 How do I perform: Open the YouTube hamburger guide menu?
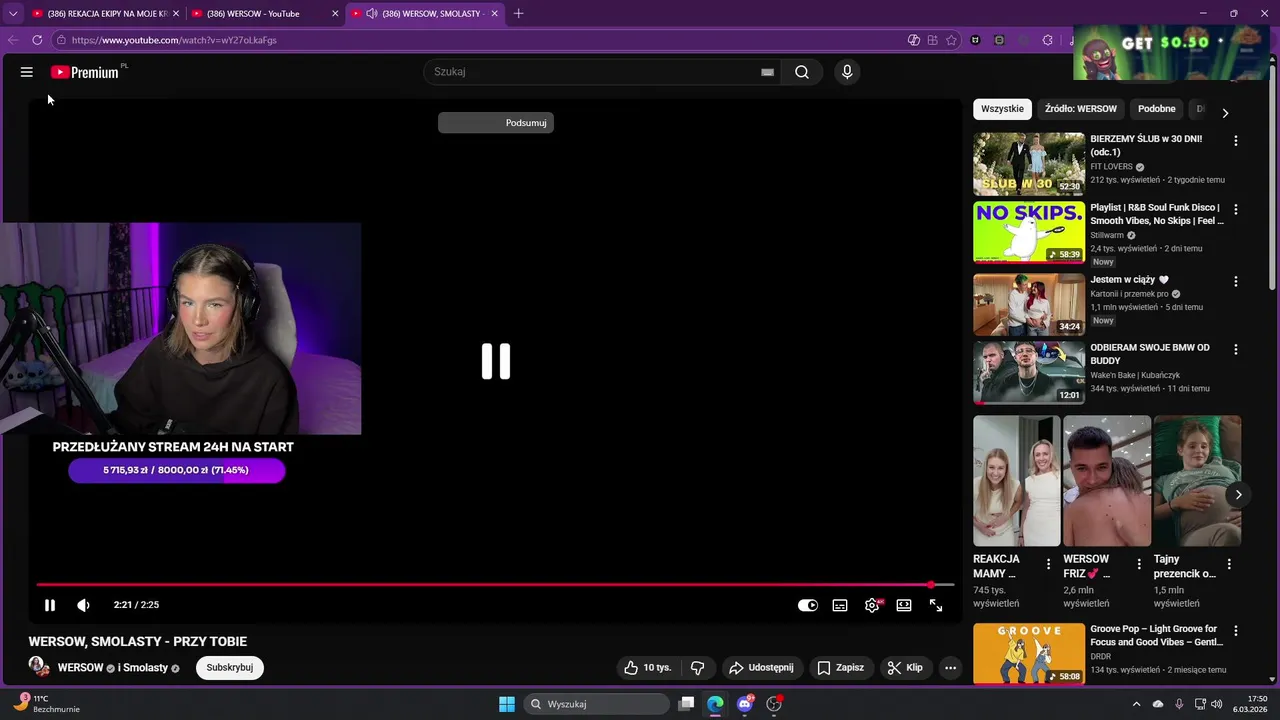[27, 72]
